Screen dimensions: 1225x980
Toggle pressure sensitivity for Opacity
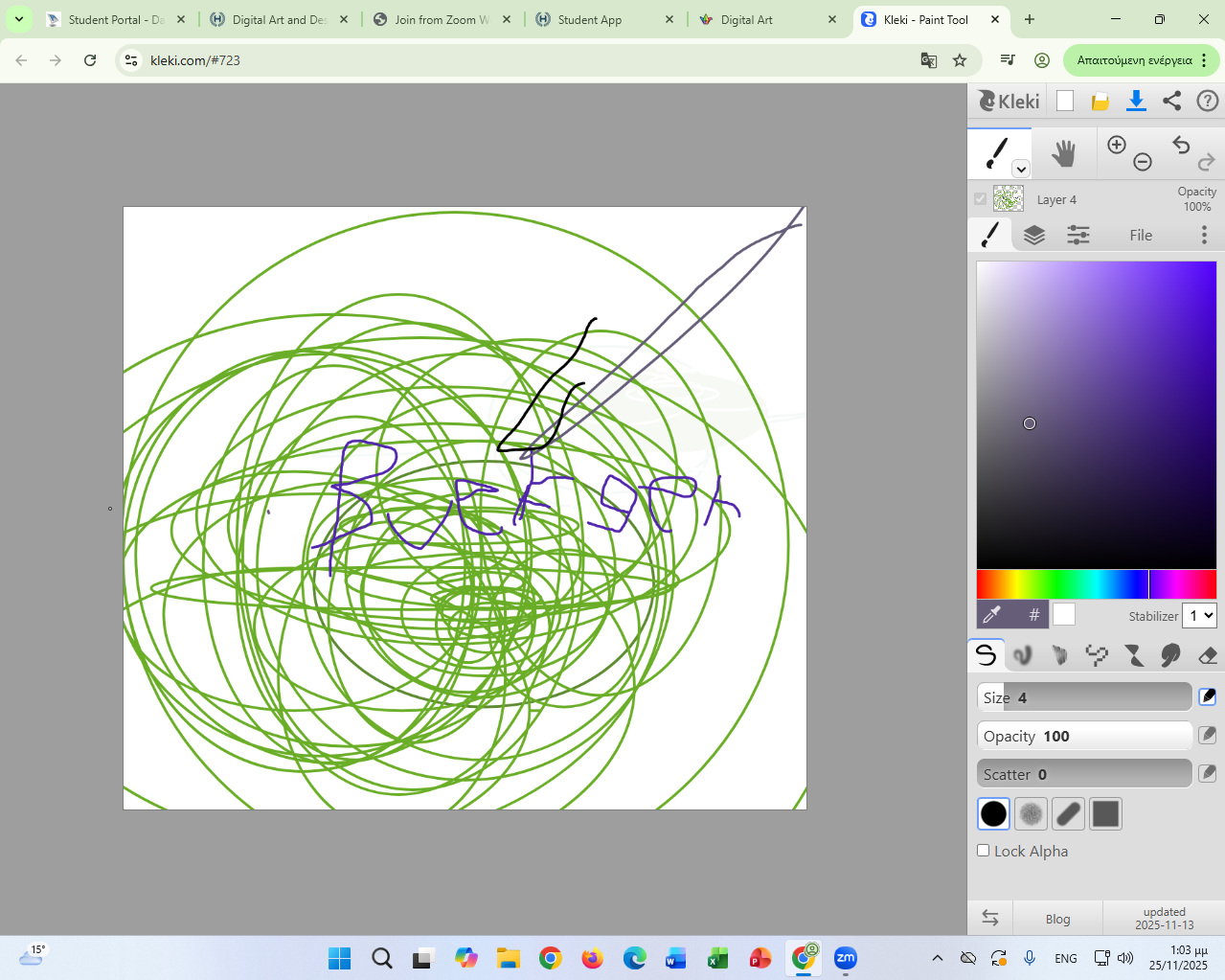click(1207, 735)
